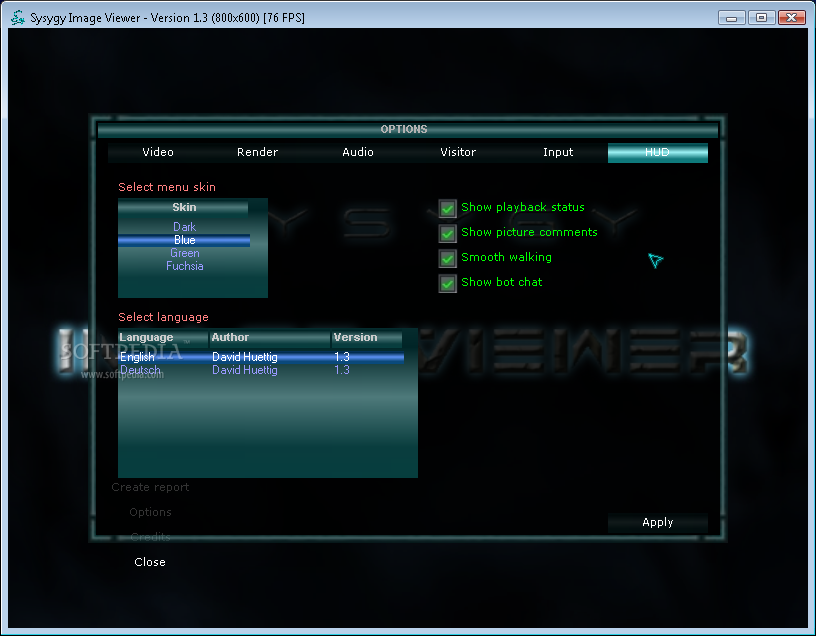
Task: Click Close in the main menu
Action: [150, 562]
